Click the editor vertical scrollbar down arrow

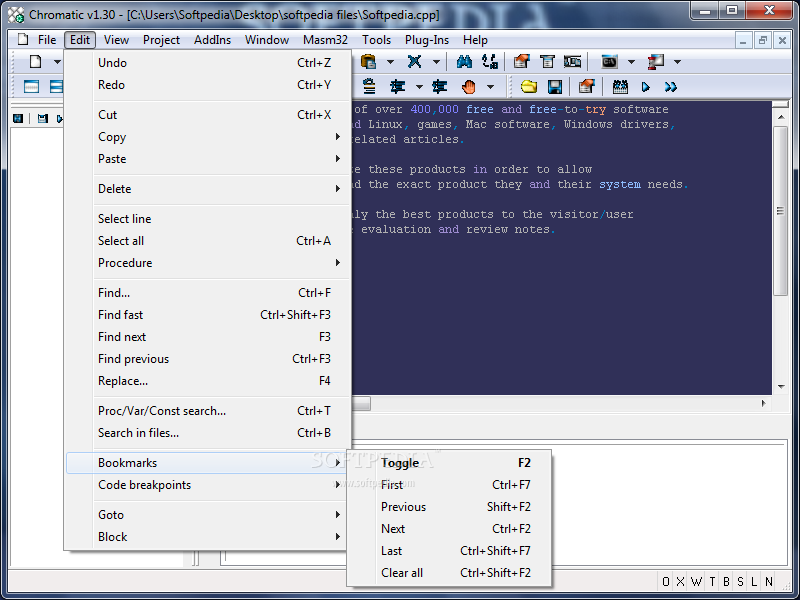click(781, 387)
